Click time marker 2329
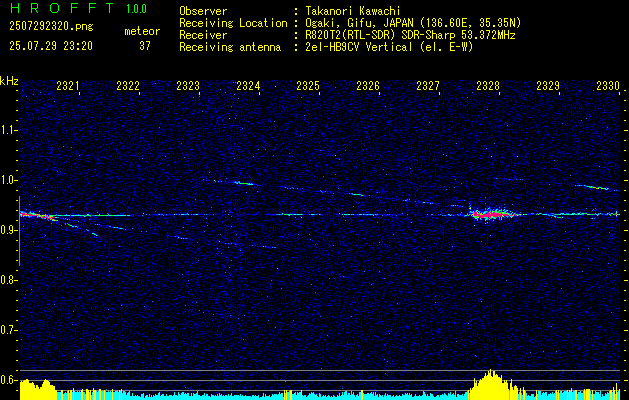This screenshot has width=629, height=400. [548, 85]
